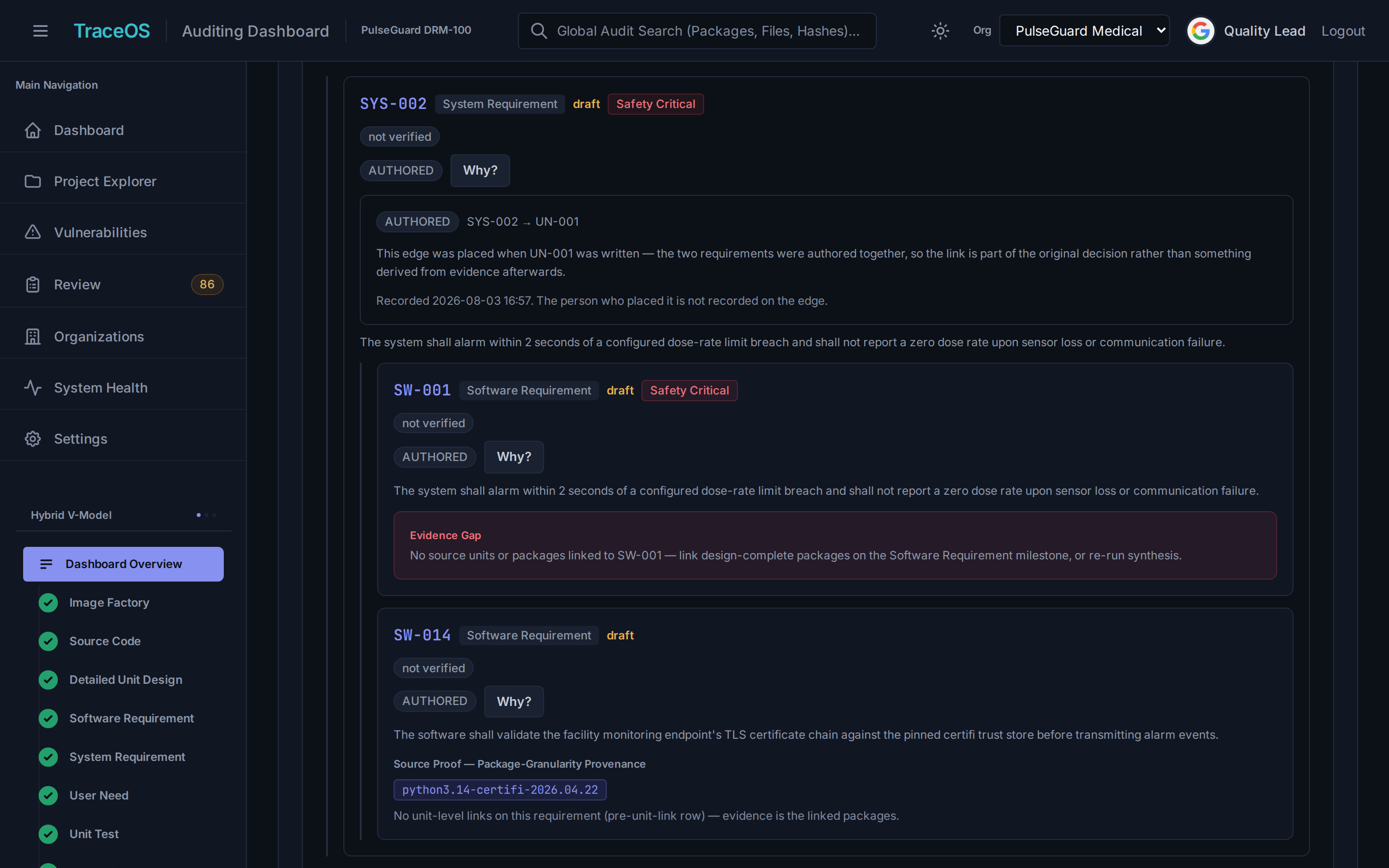Screen dimensions: 1389x868
Task: Click the Unit Test check icon
Action: tap(48, 834)
